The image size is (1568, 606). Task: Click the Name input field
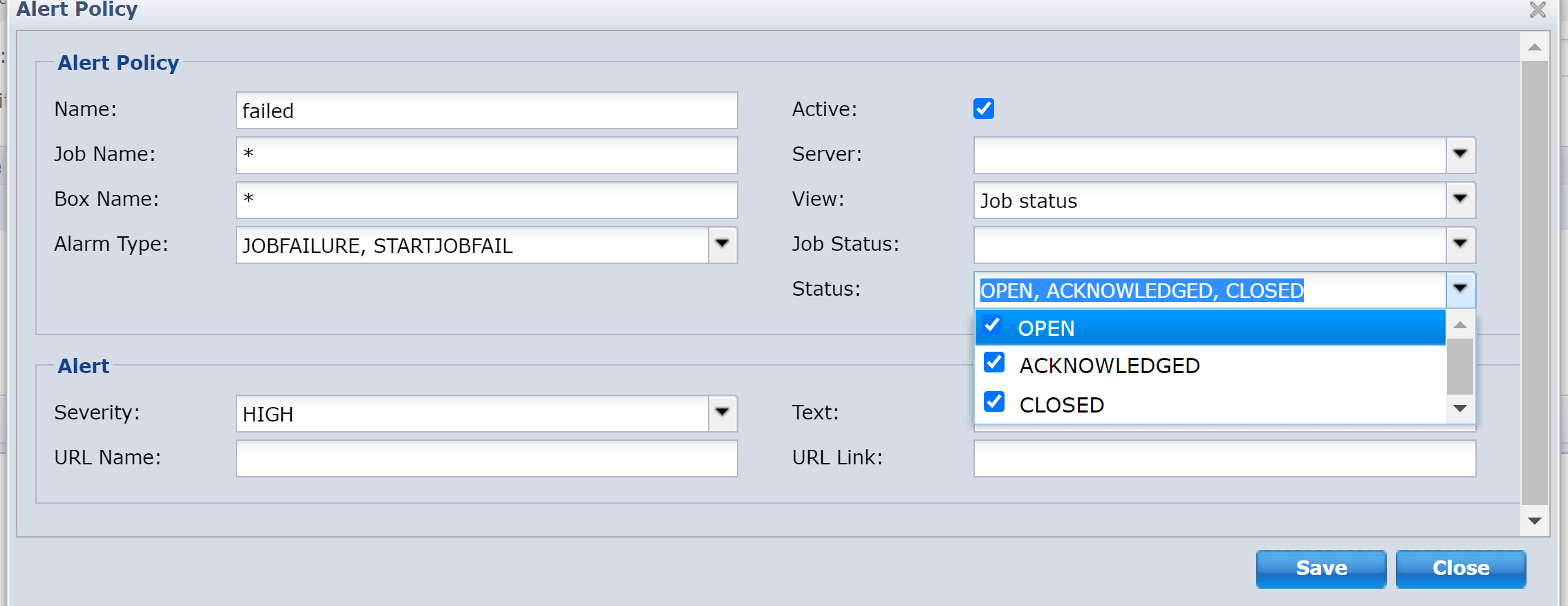click(486, 111)
